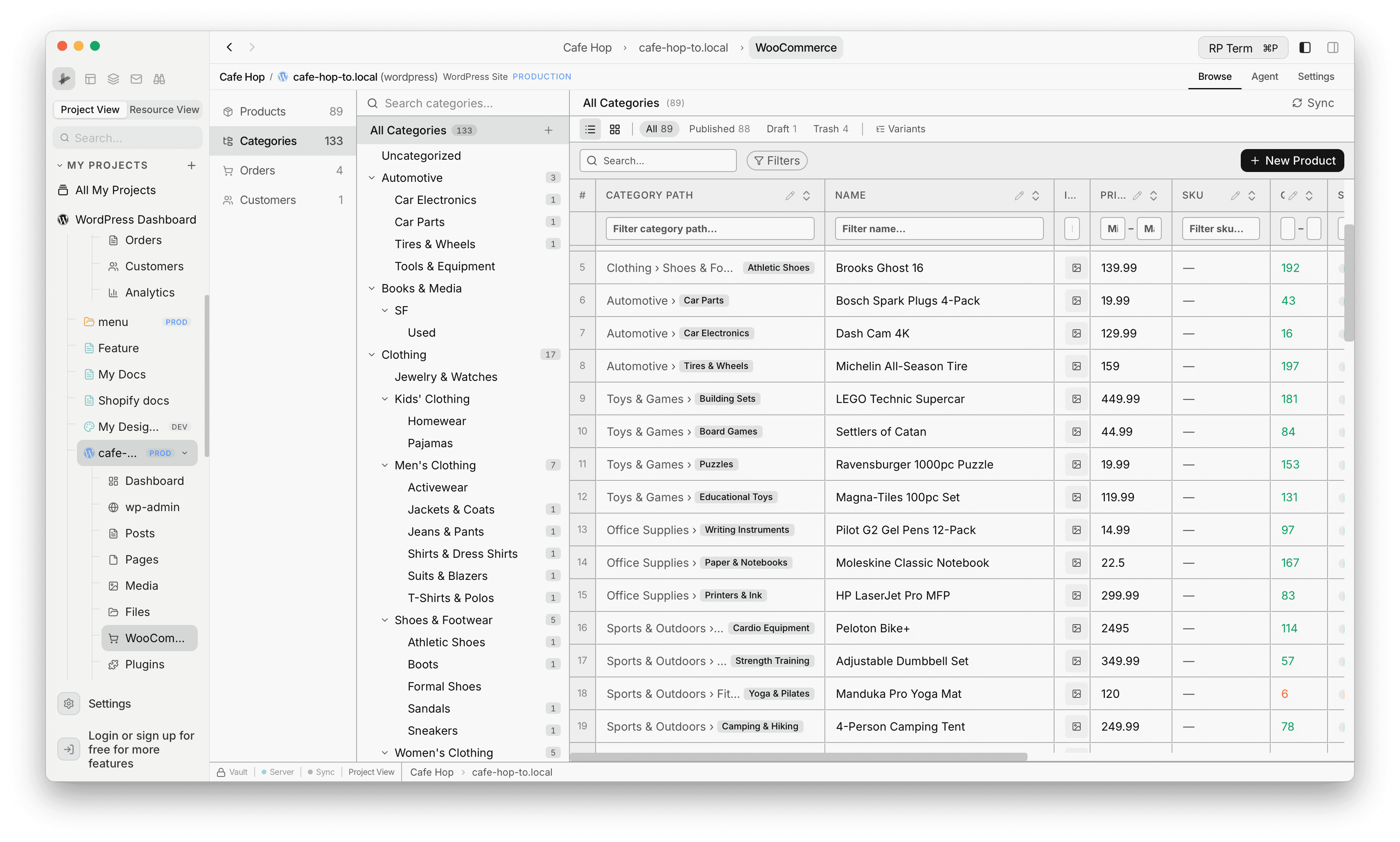
Task: Click the edit pencil icon on the NAME column
Action: (1019, 195)
